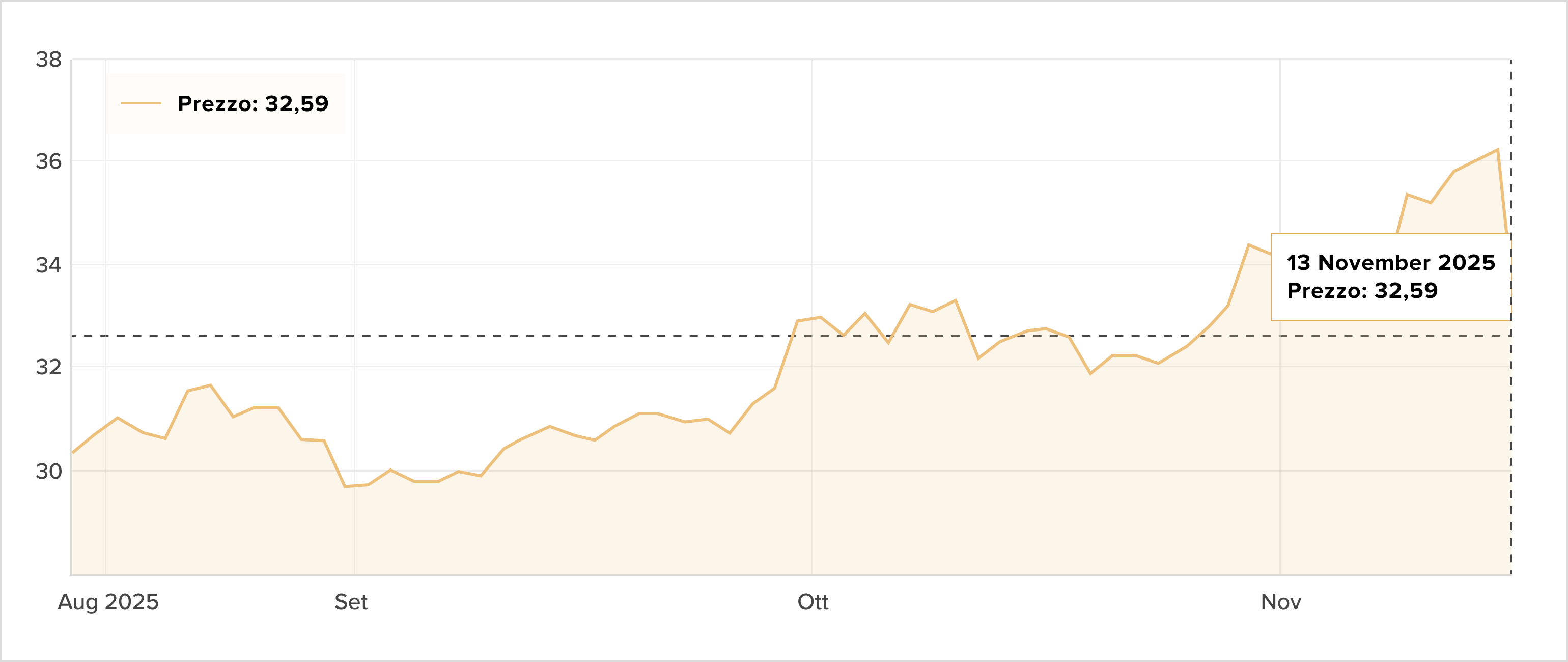The width and height of the screenshot is (1568, 662).
Task: Click the highest peak of the price line
Action: 1497,150
